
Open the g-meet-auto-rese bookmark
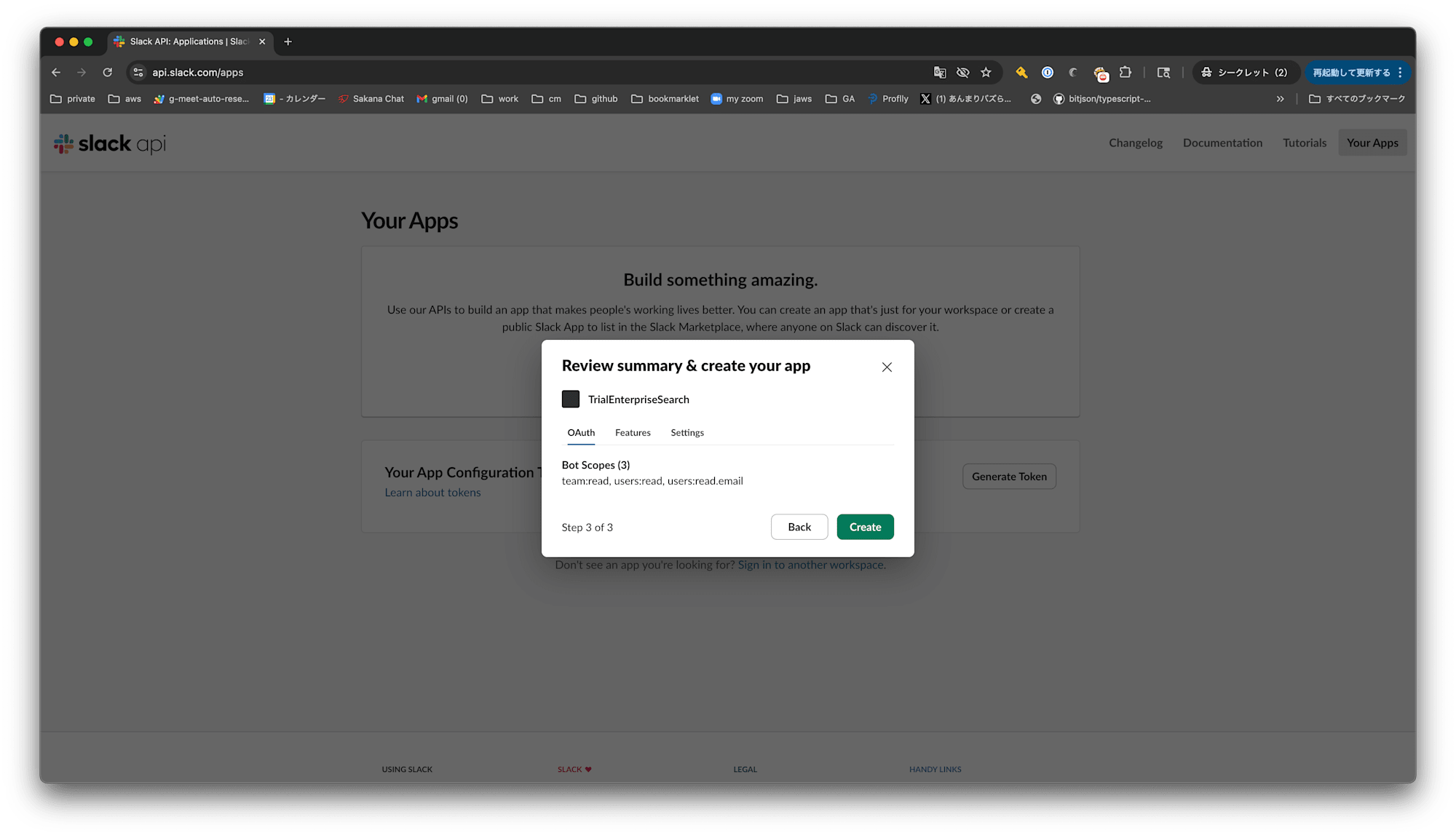click(x=202, y=99)
